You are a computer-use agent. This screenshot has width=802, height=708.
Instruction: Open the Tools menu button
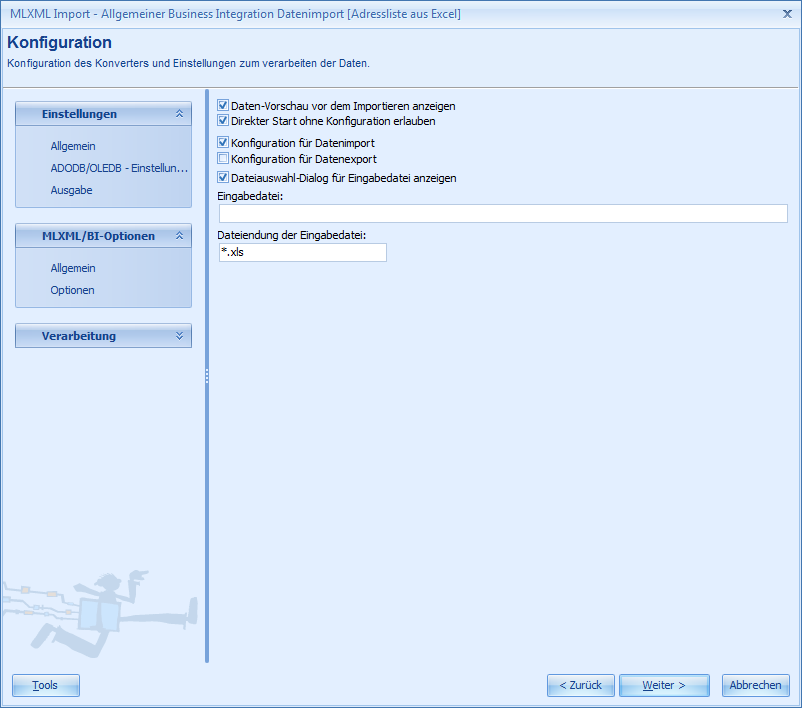click(45, 685)
